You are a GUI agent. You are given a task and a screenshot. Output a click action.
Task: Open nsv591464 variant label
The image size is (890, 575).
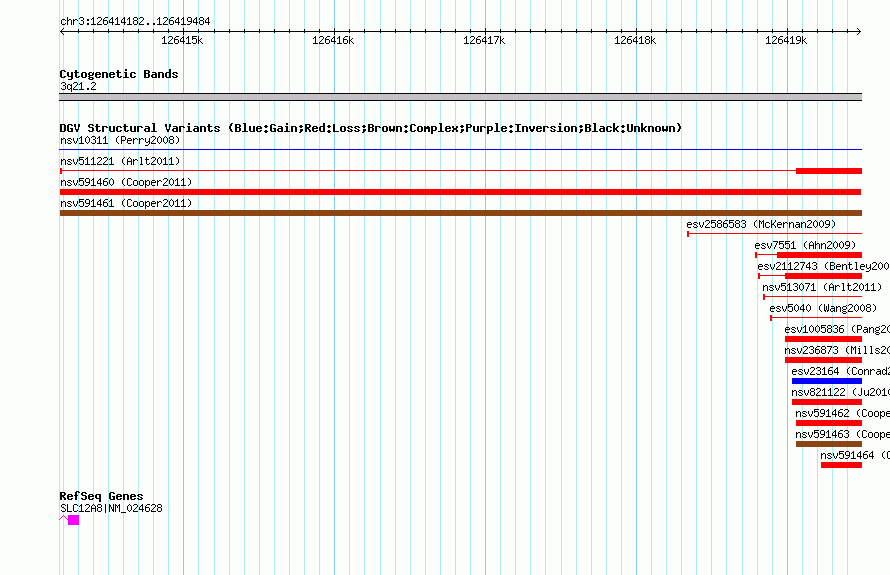click(x=855, y=455)
